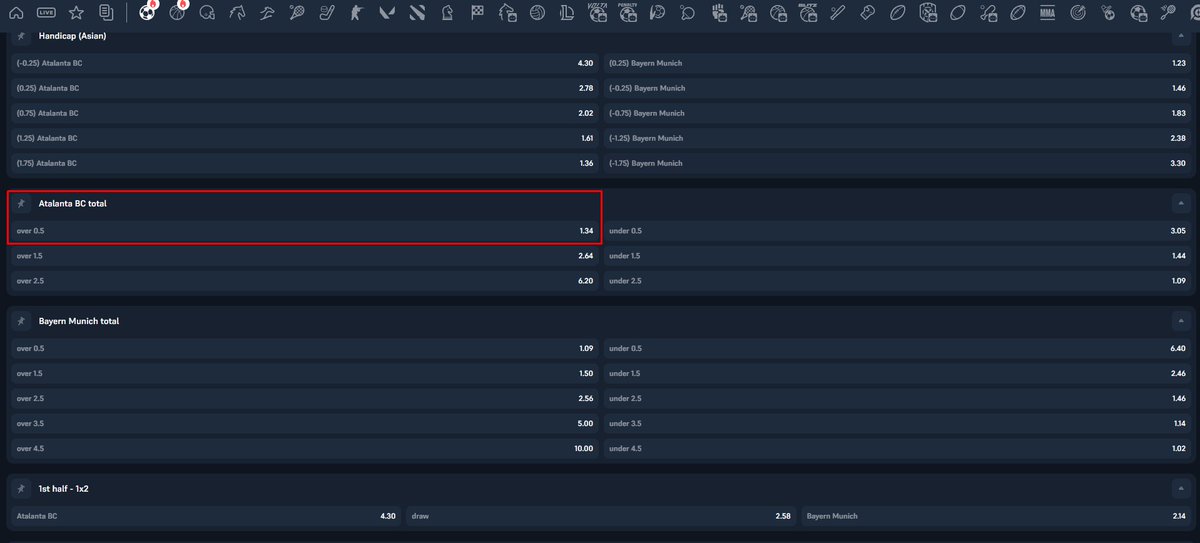Pick (0.75) Atalanta BC handicap 2.02
This screenshot has height=543, width=1200.
point(304,113)
